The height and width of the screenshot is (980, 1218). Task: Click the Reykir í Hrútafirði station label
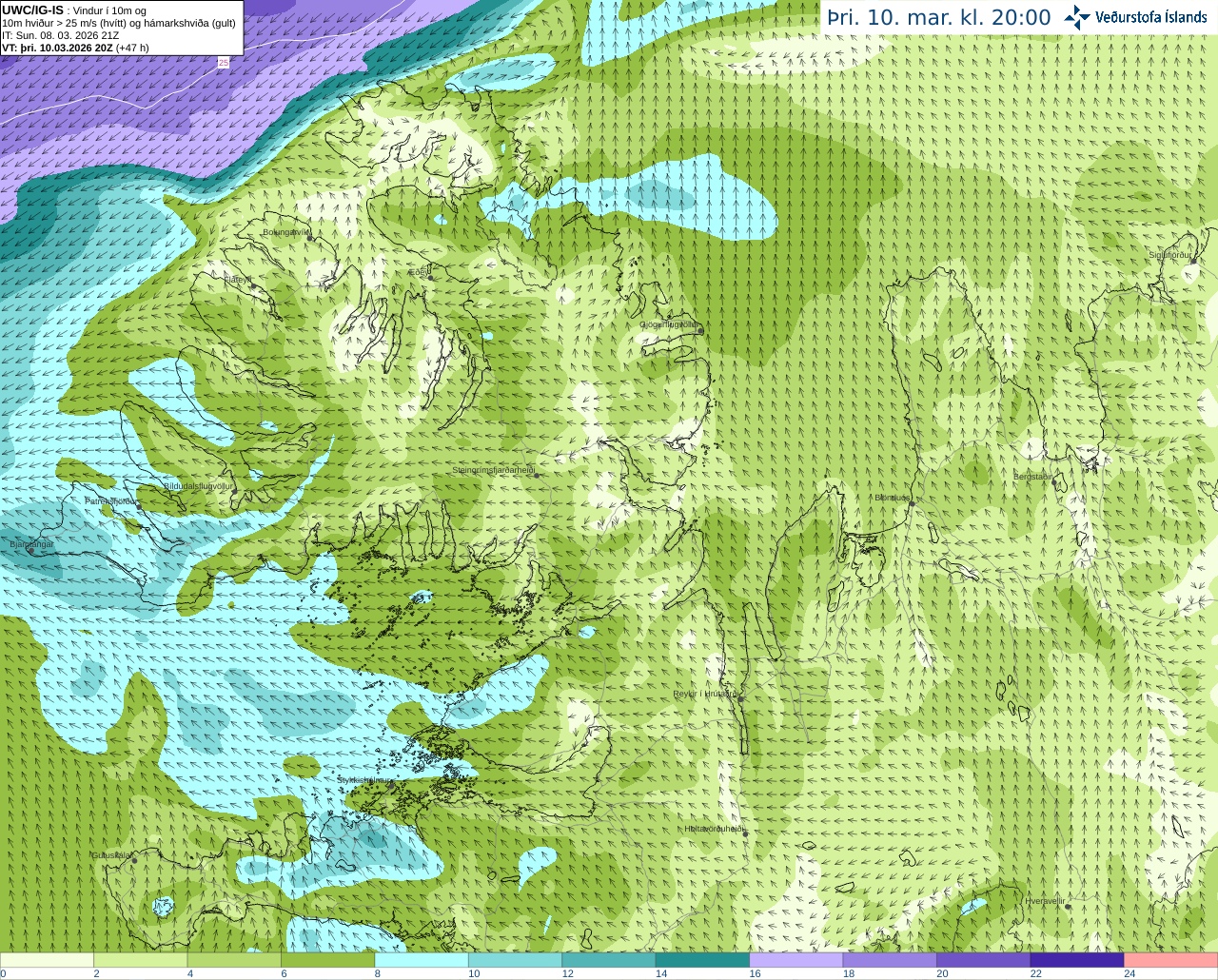pyautogui.click(x=705, y=694)
